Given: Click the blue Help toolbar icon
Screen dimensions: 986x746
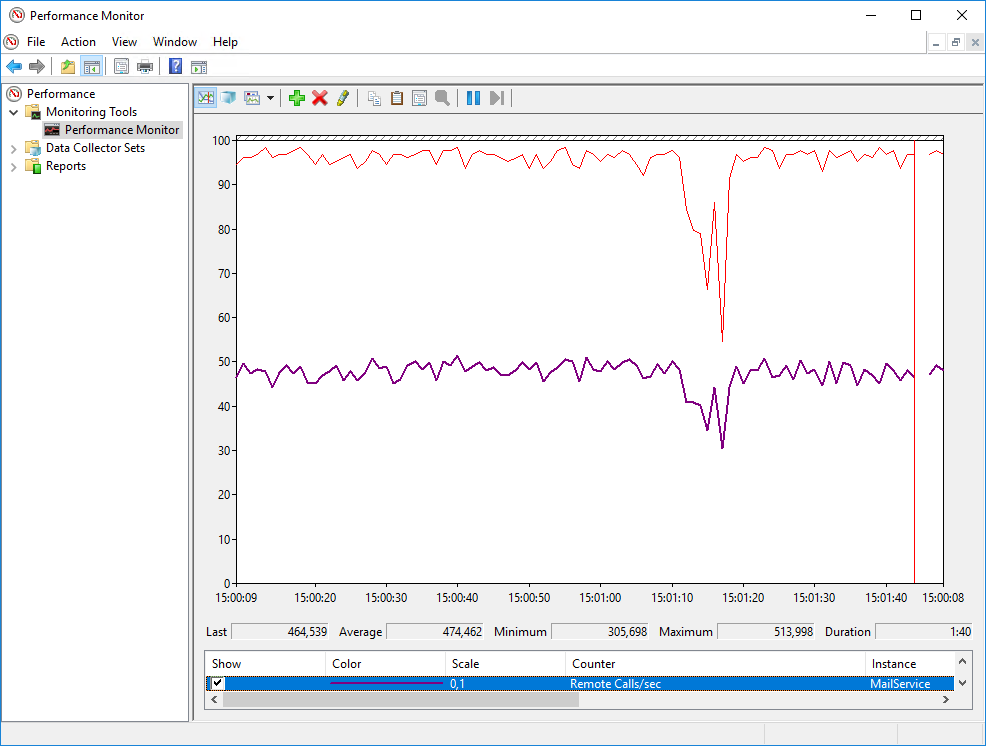Looking at the screenshot, I should [x=175, y=67].
